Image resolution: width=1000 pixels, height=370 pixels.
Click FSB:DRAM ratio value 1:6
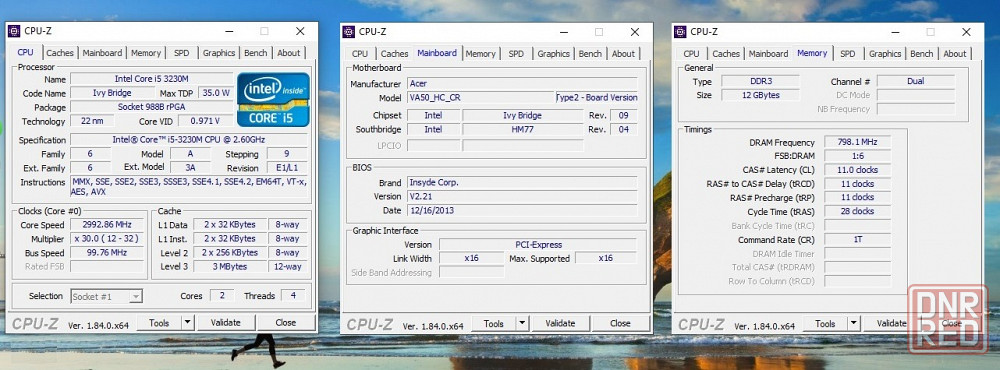pyautogui.click(x=858, y=156)
